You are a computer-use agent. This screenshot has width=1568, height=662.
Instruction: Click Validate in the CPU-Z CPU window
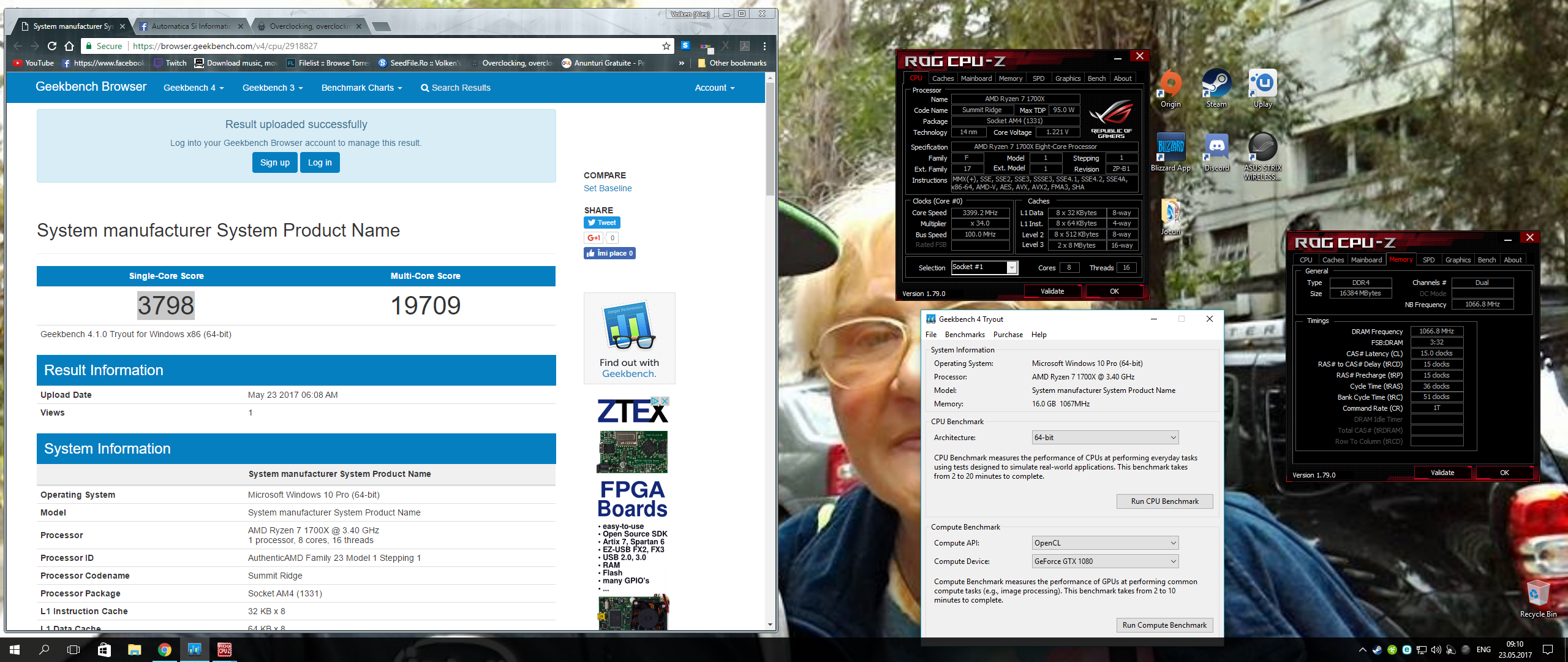coord(1052,291)
